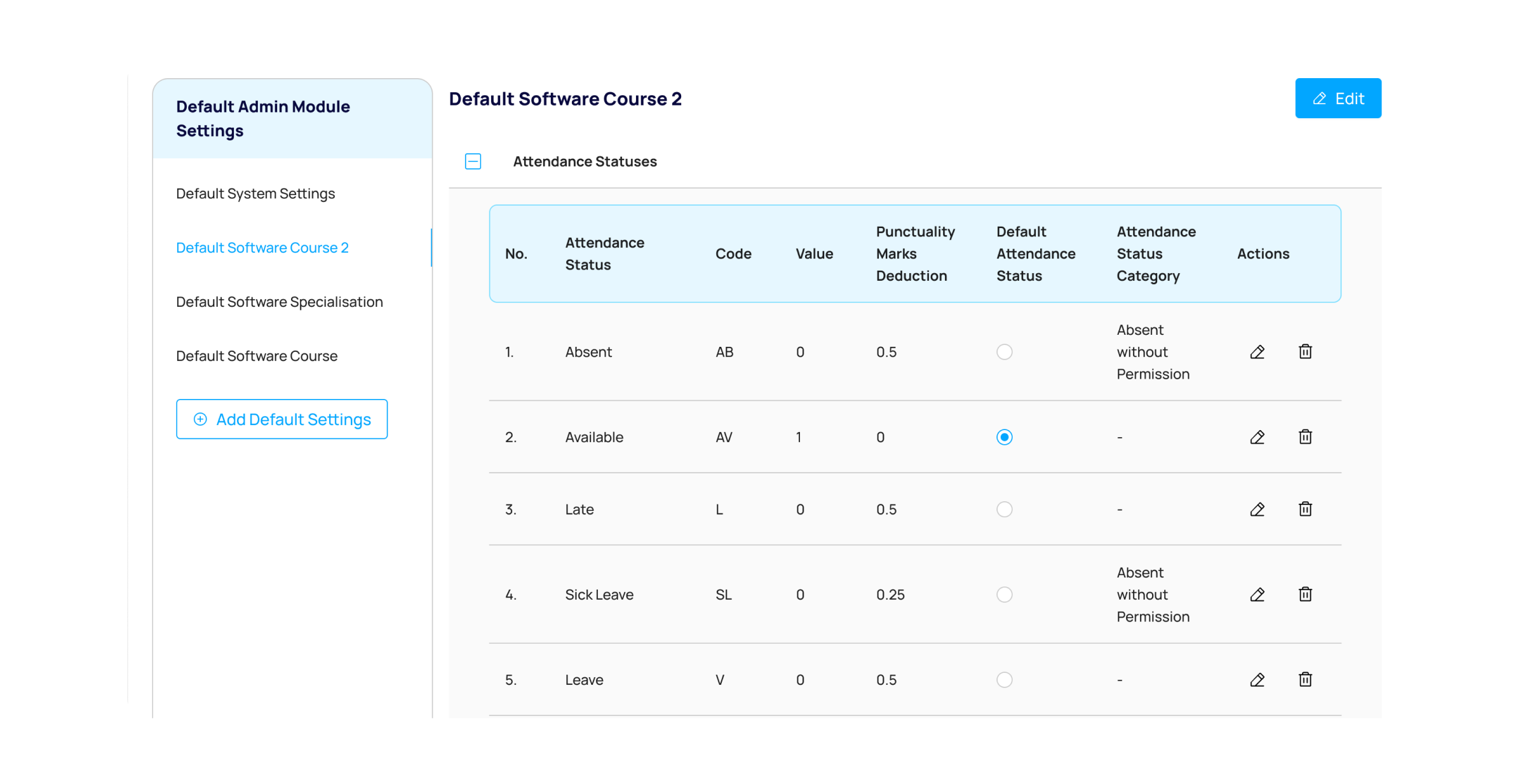Click Absent without Permission in Sick Leave row

coord(1153,595)
